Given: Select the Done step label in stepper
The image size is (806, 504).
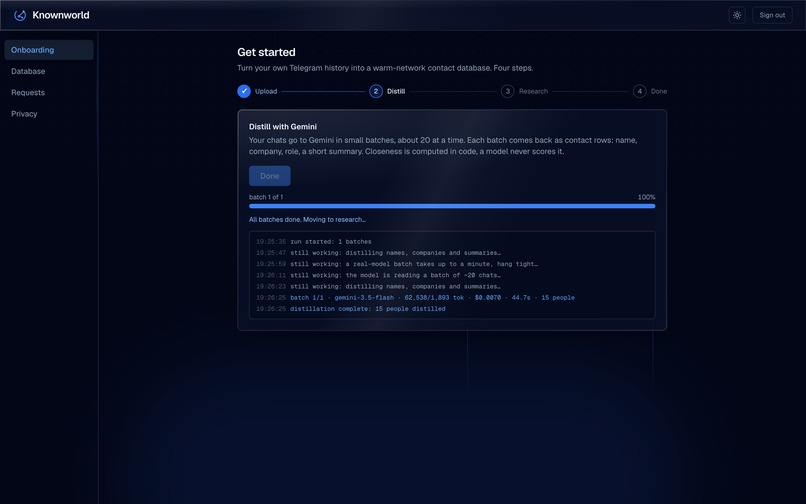Looking at the screenshot, I should pyautogui.click(x=659, y=91).
